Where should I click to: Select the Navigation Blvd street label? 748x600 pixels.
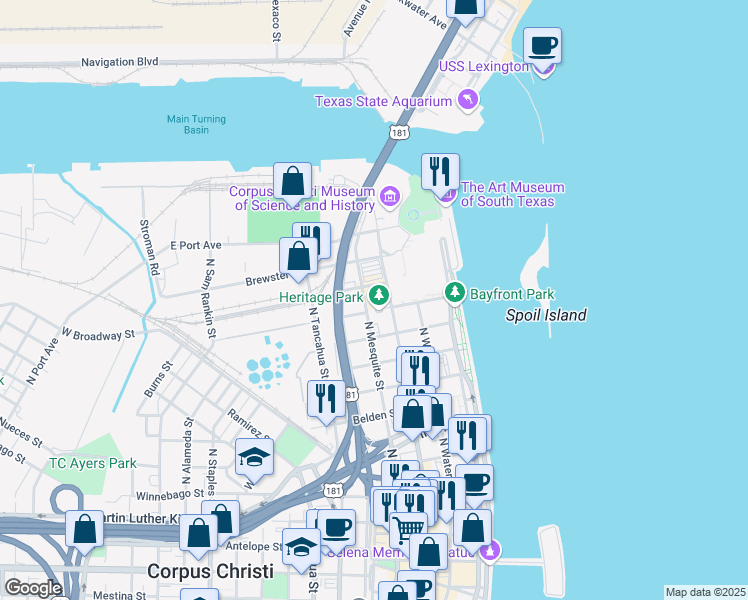(120, 62)
